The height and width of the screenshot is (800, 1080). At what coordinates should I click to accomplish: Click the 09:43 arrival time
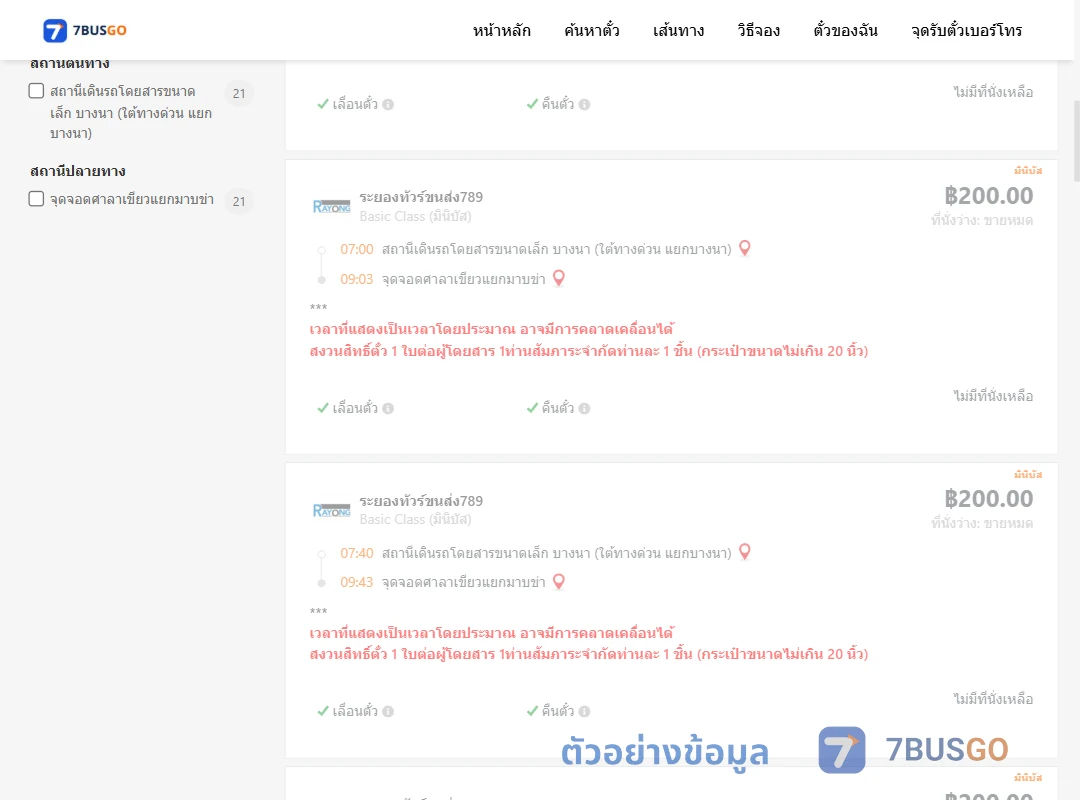pyautogui.click(x=357, y=582)
